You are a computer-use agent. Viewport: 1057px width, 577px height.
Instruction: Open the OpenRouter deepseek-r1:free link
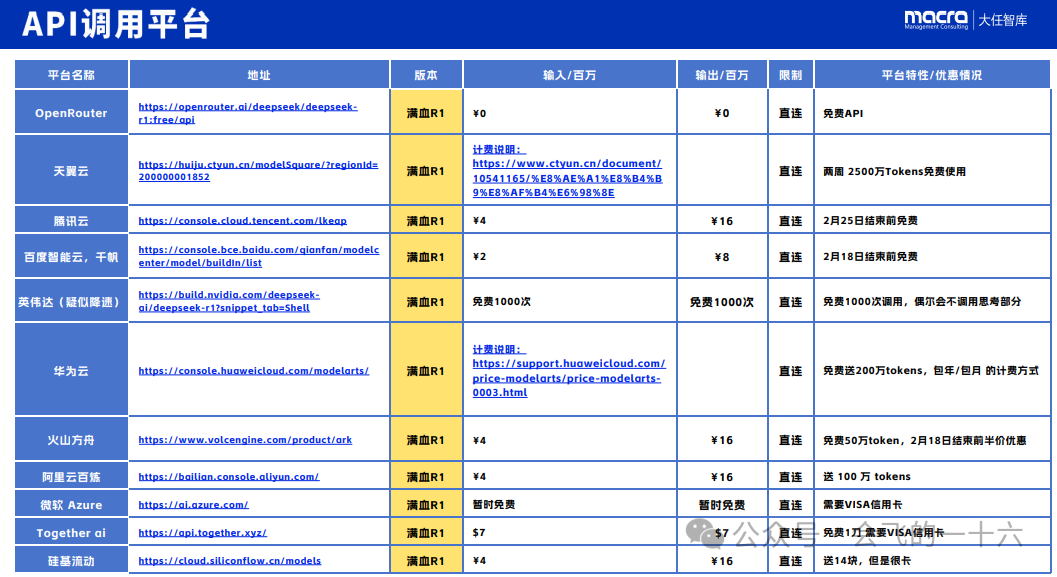[x=248, y=113]
